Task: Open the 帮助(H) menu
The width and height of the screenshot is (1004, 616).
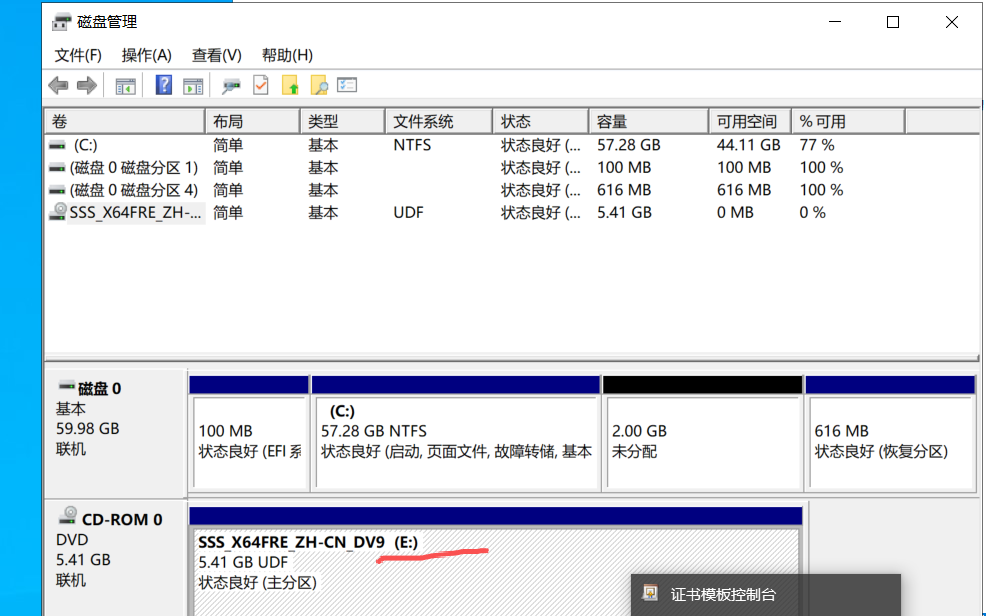Action: pos(287,55)
